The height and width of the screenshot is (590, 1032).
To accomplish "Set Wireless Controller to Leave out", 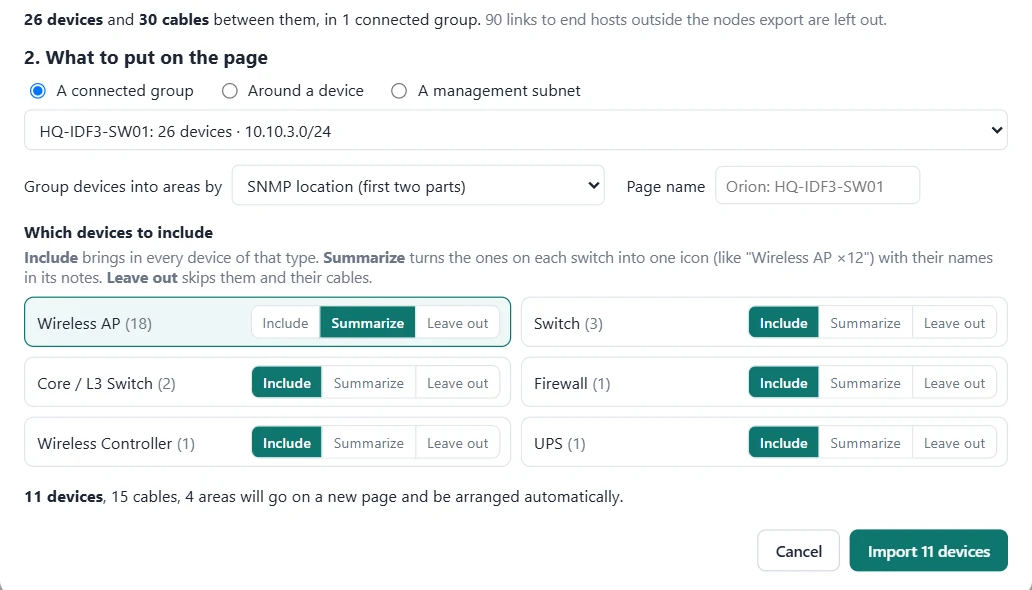I will (x=457, y=443).
